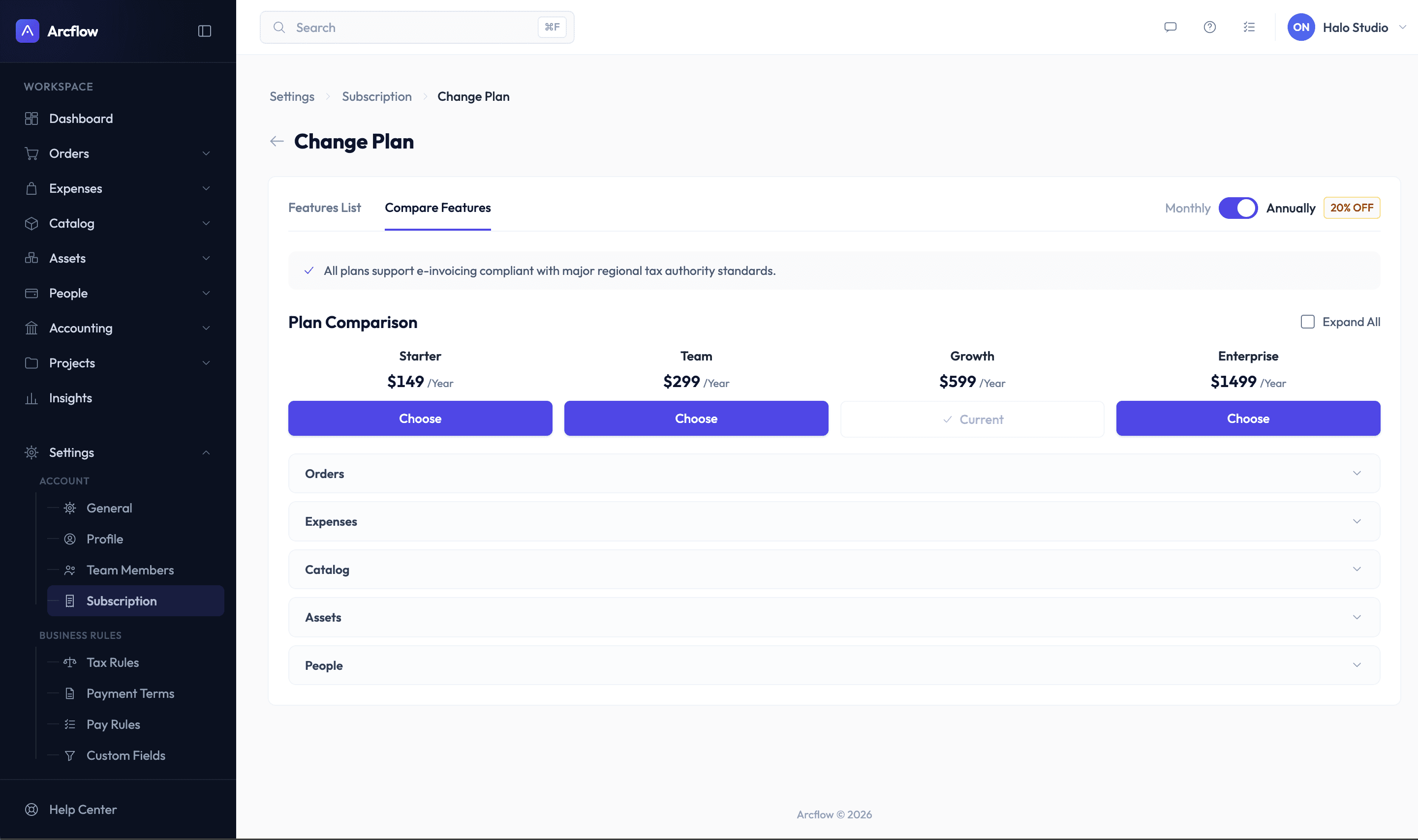Expand the Catalog sidebar menu chevron

(x=206, y=223)
